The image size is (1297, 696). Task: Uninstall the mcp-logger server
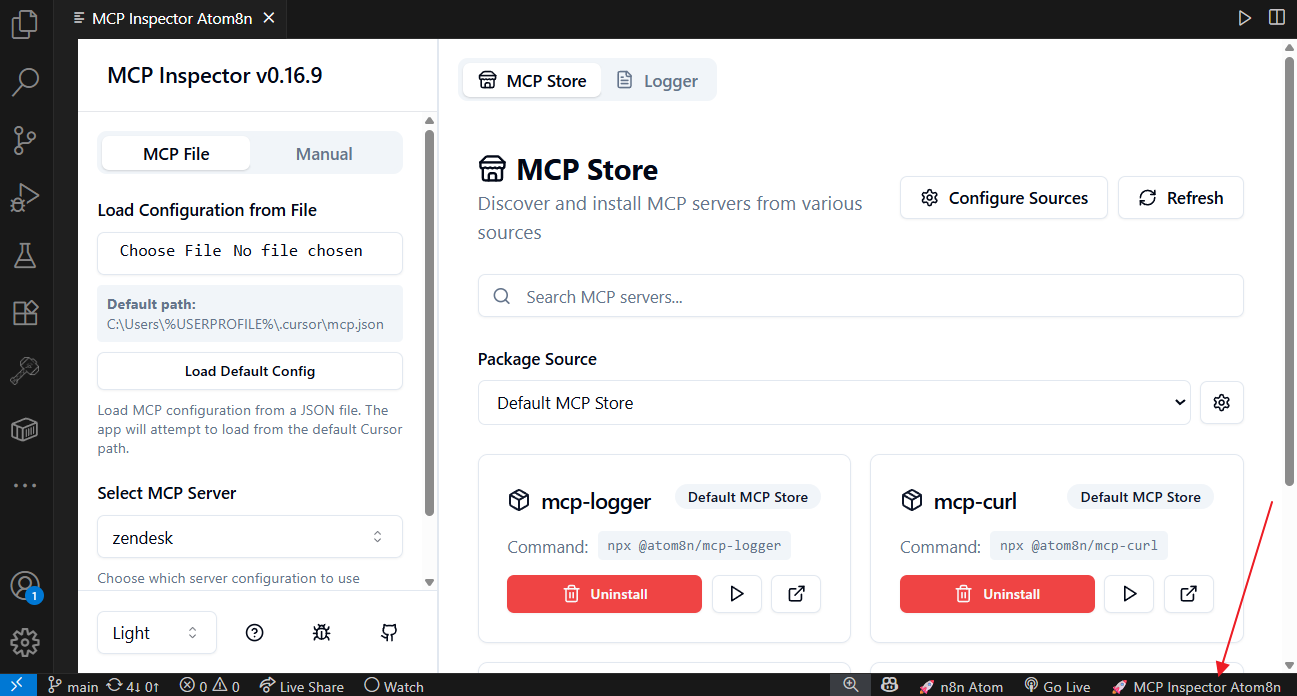[x=604, y=594]
